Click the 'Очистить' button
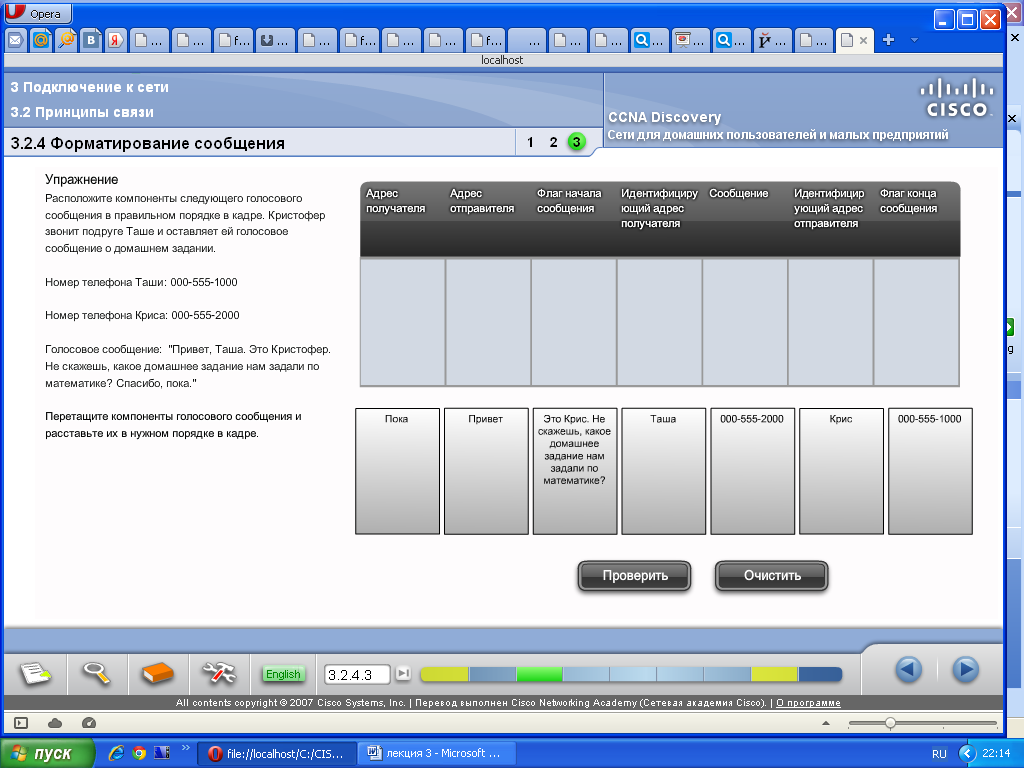The width and height of the screenshot is (1024, 768). tap(772, 576)
